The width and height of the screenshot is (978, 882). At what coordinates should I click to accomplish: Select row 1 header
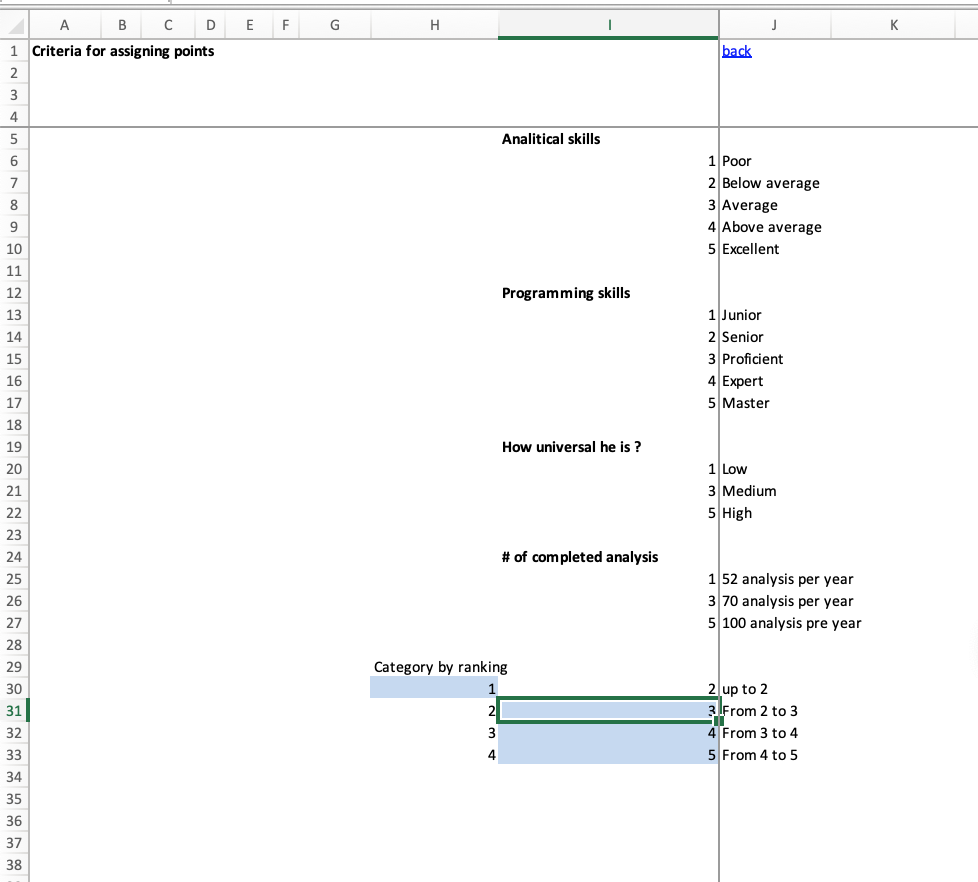click(x=14, y=51)
